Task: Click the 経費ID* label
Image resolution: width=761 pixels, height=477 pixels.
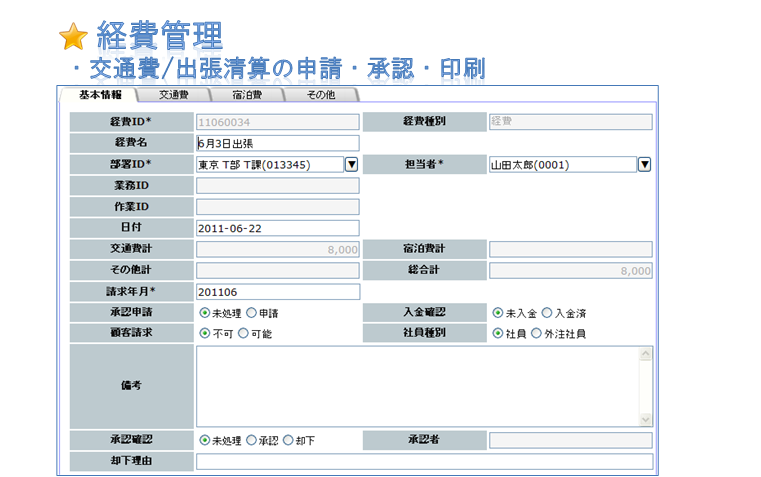Action: tap(131, 121)
